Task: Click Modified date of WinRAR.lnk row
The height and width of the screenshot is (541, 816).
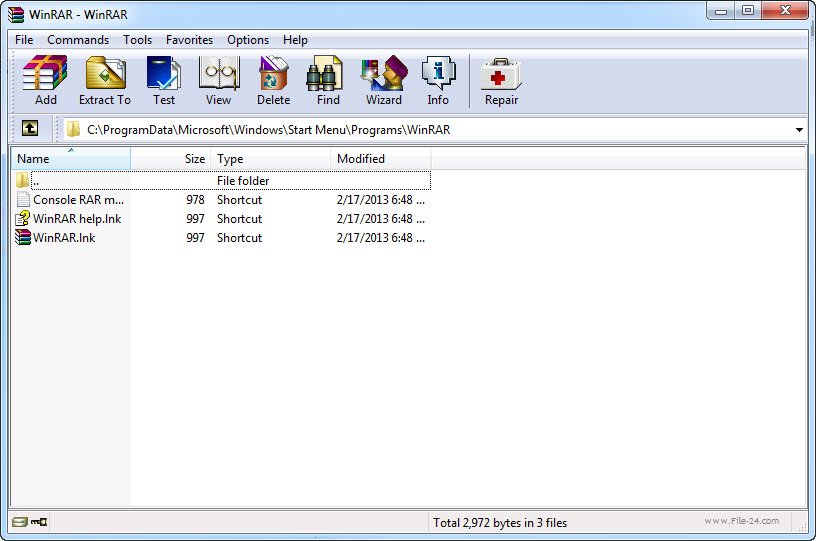Action: coord(380,238)
